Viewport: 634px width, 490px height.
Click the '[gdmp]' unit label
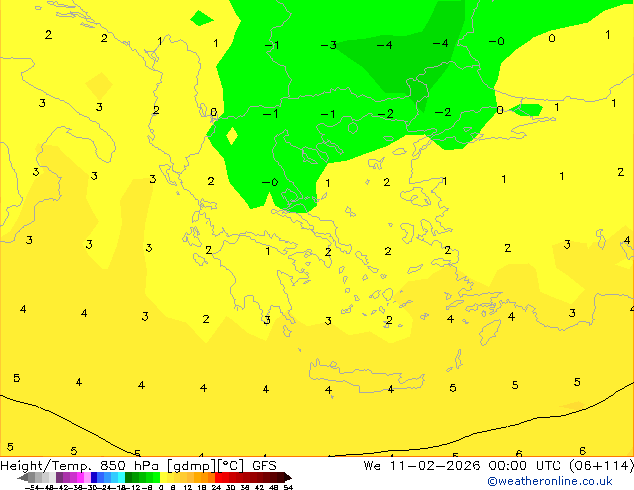click(191, 466)
